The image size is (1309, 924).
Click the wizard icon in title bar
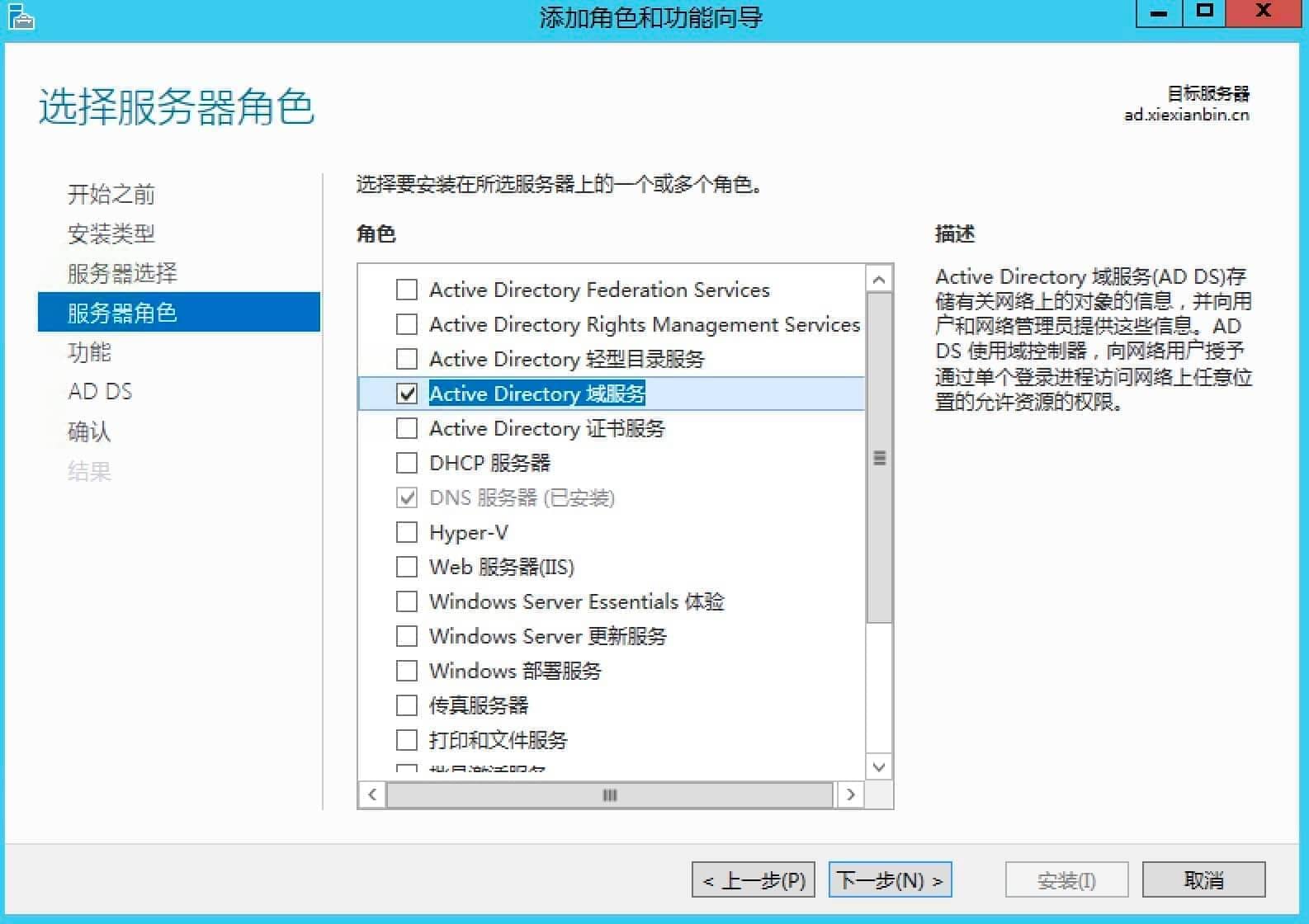21,17
